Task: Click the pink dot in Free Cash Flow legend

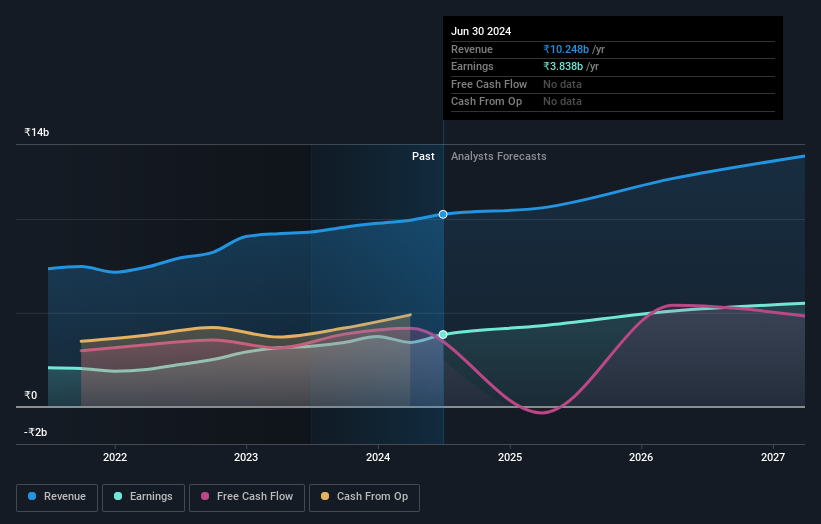Action: pos(205,496)
